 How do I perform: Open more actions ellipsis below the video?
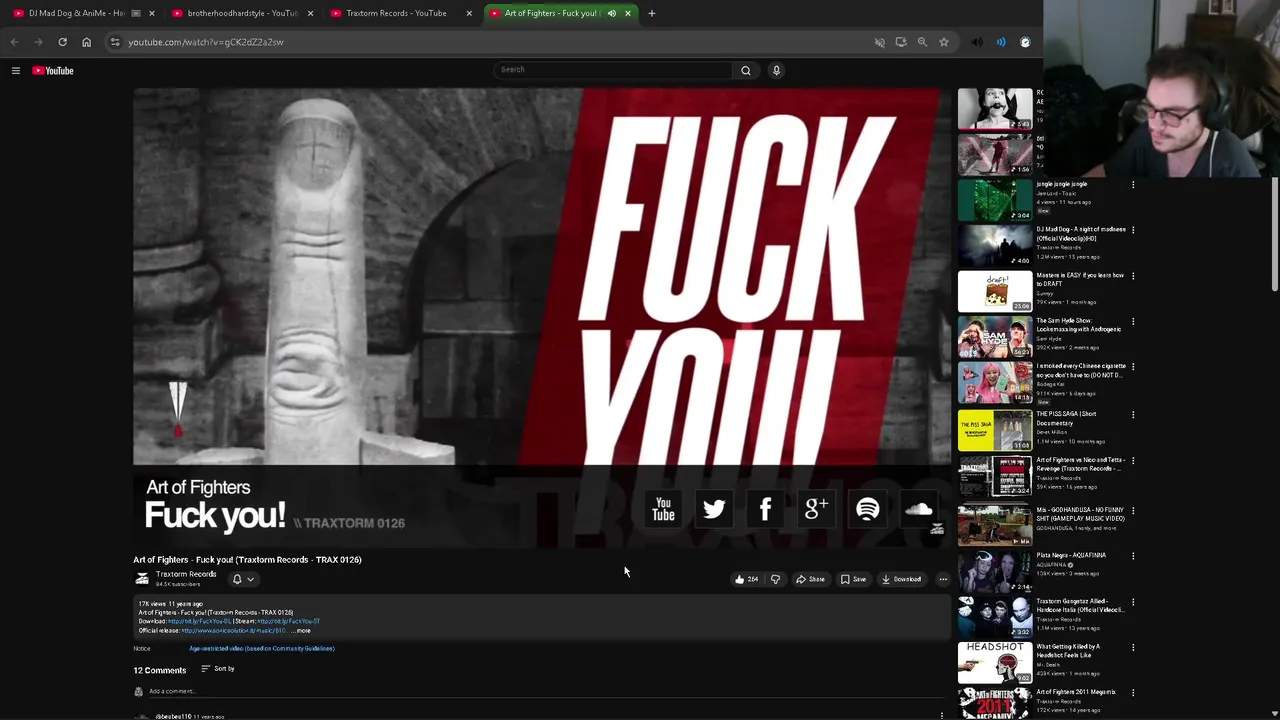(942, 579)
